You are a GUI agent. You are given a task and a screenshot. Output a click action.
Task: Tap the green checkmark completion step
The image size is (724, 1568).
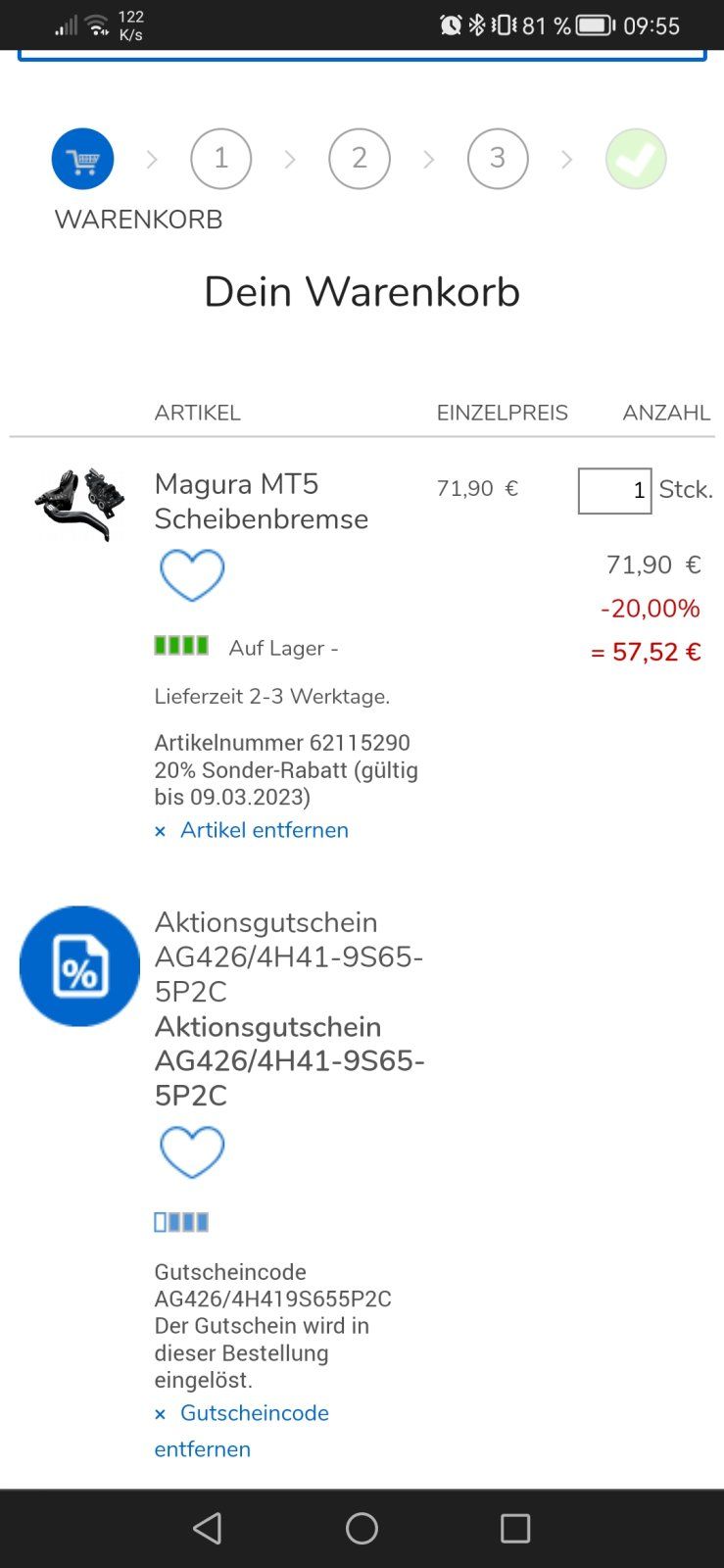click(636, 159)
